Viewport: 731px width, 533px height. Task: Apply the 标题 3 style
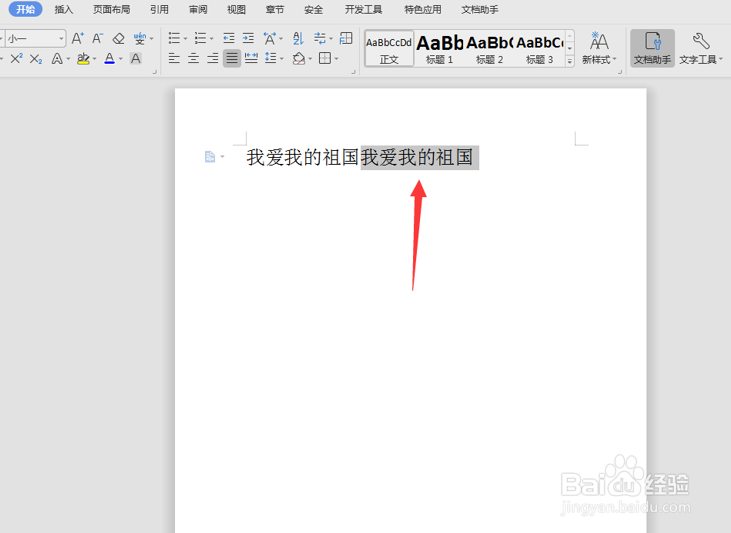click(x=539, y=49)
